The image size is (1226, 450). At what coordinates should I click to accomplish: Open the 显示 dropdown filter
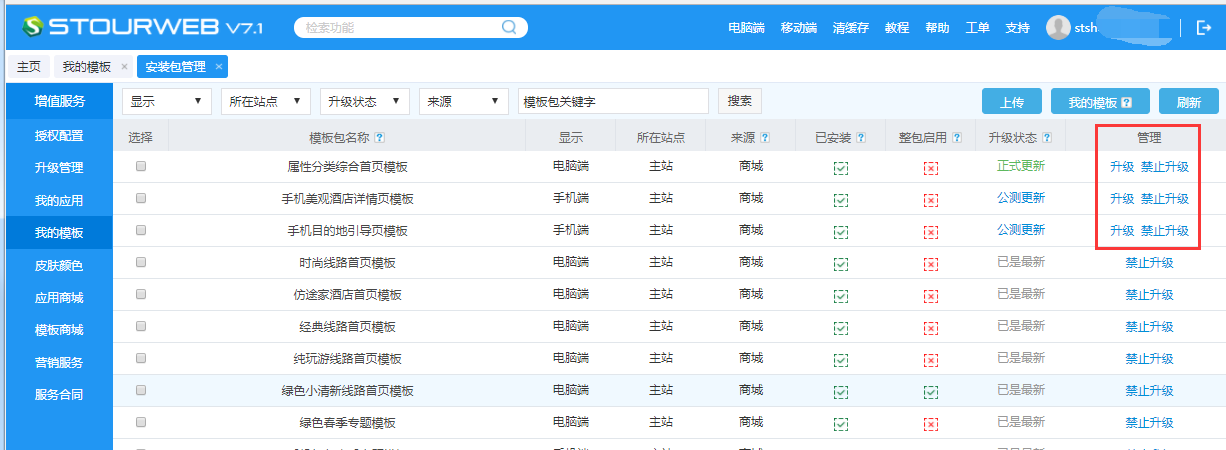point(167,101)
